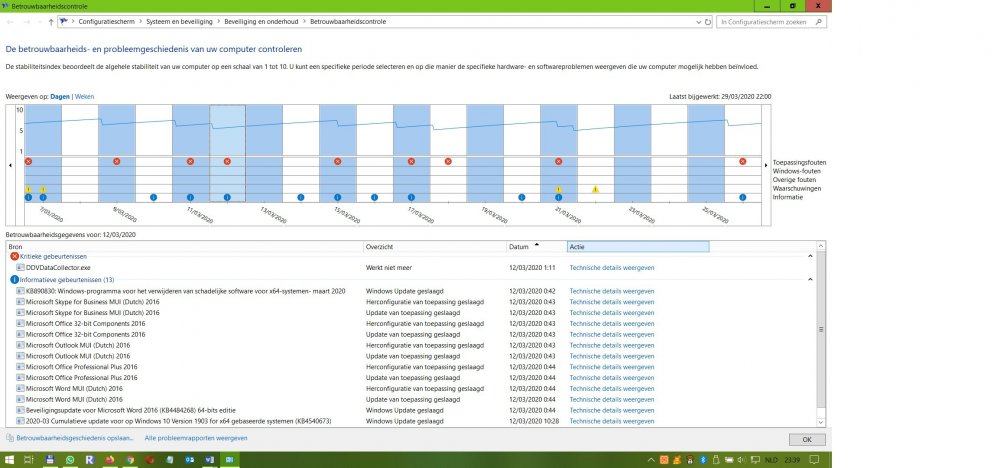Screen dimensions: 1000x468
Task: Open the Windows Start button
Action: click(10, 459)
